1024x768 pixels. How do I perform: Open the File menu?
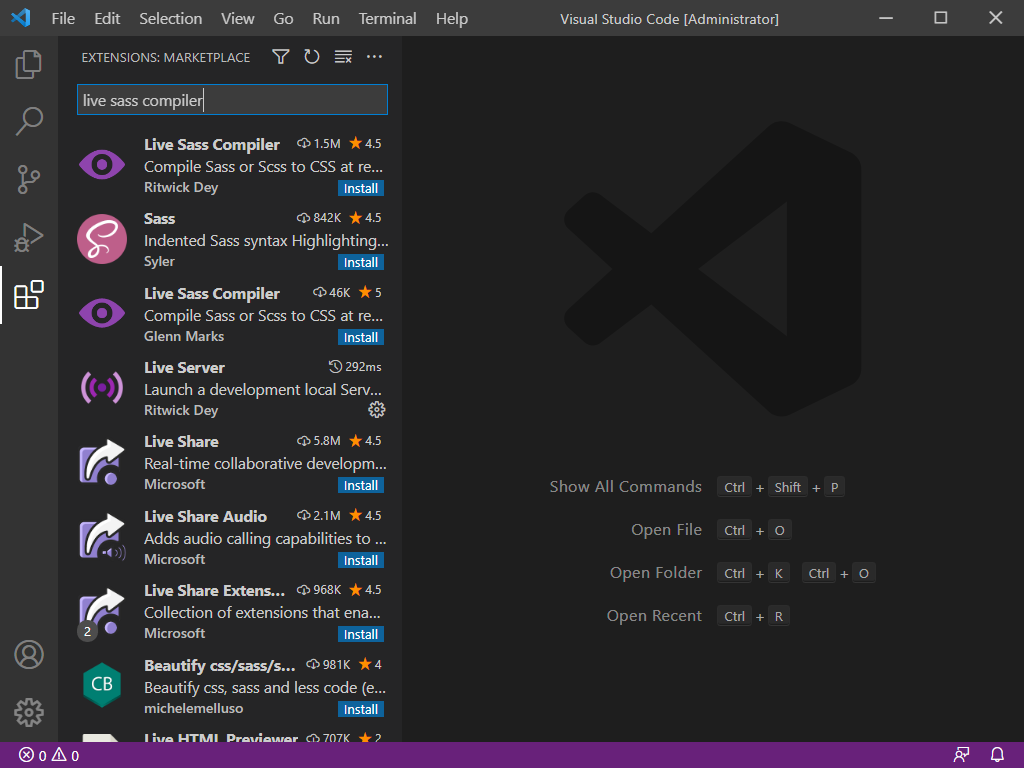click(x=63, y=18)
